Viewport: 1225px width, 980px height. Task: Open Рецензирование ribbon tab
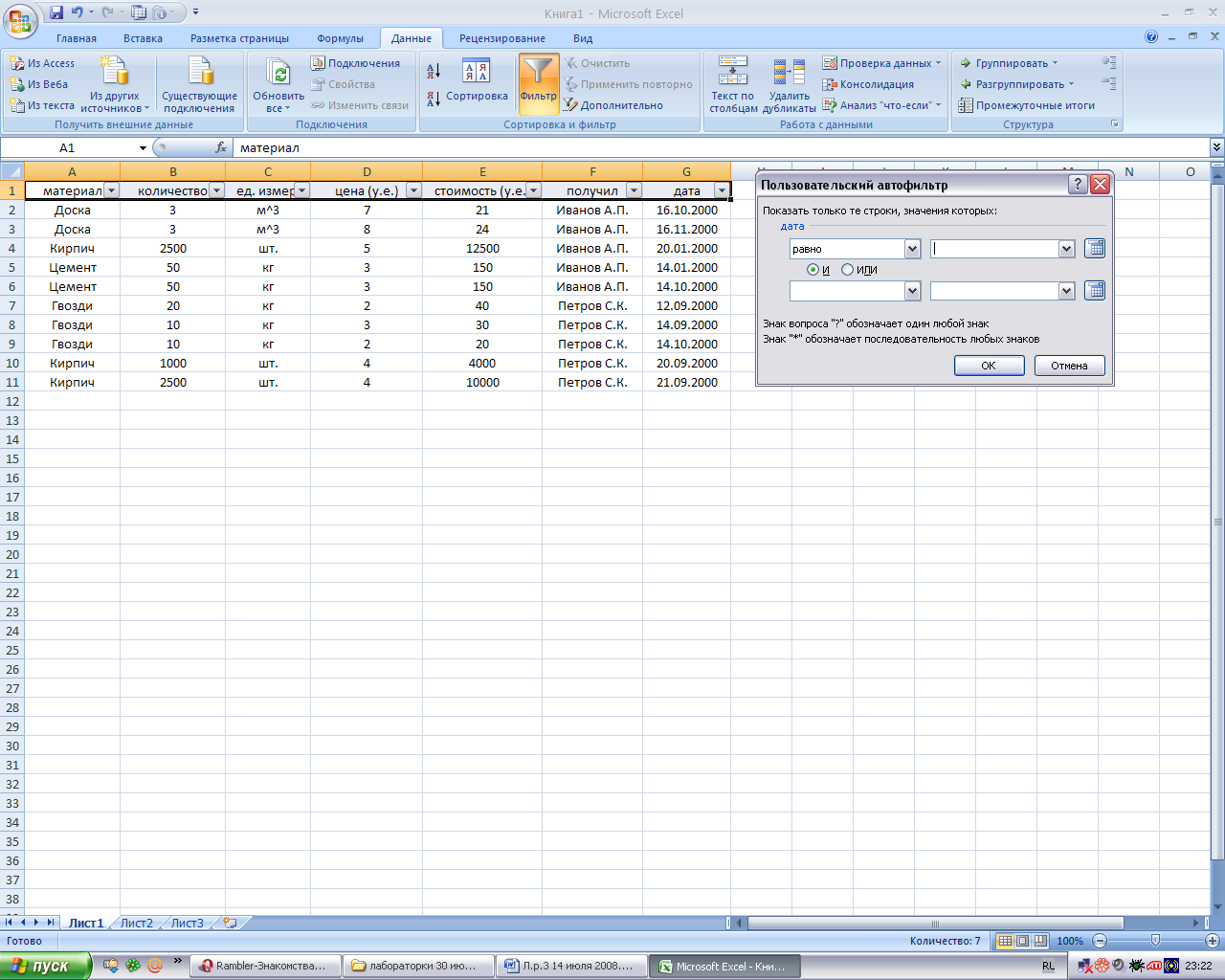click(x=502, y=38)
